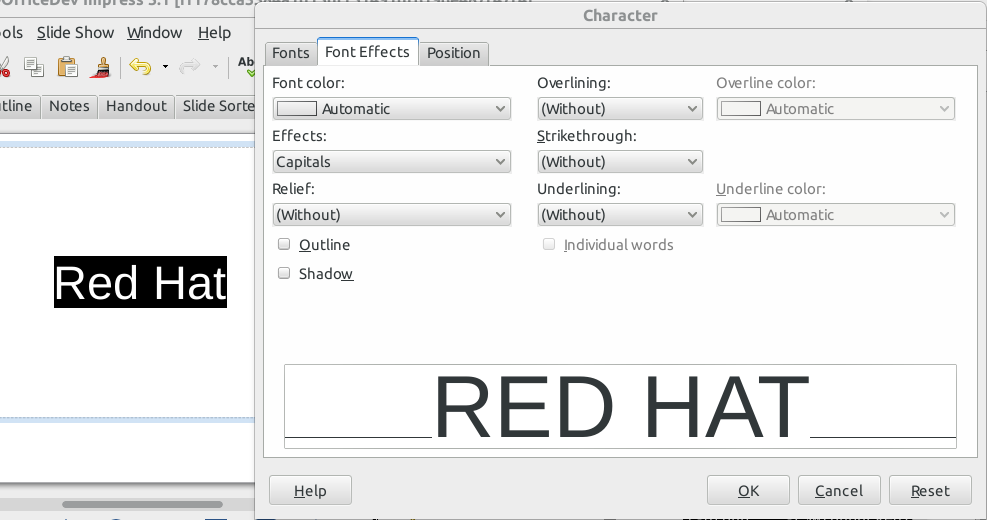Open the Overlining dropdown
Screen dimensions: 987x520
click(x=620, y=109)
